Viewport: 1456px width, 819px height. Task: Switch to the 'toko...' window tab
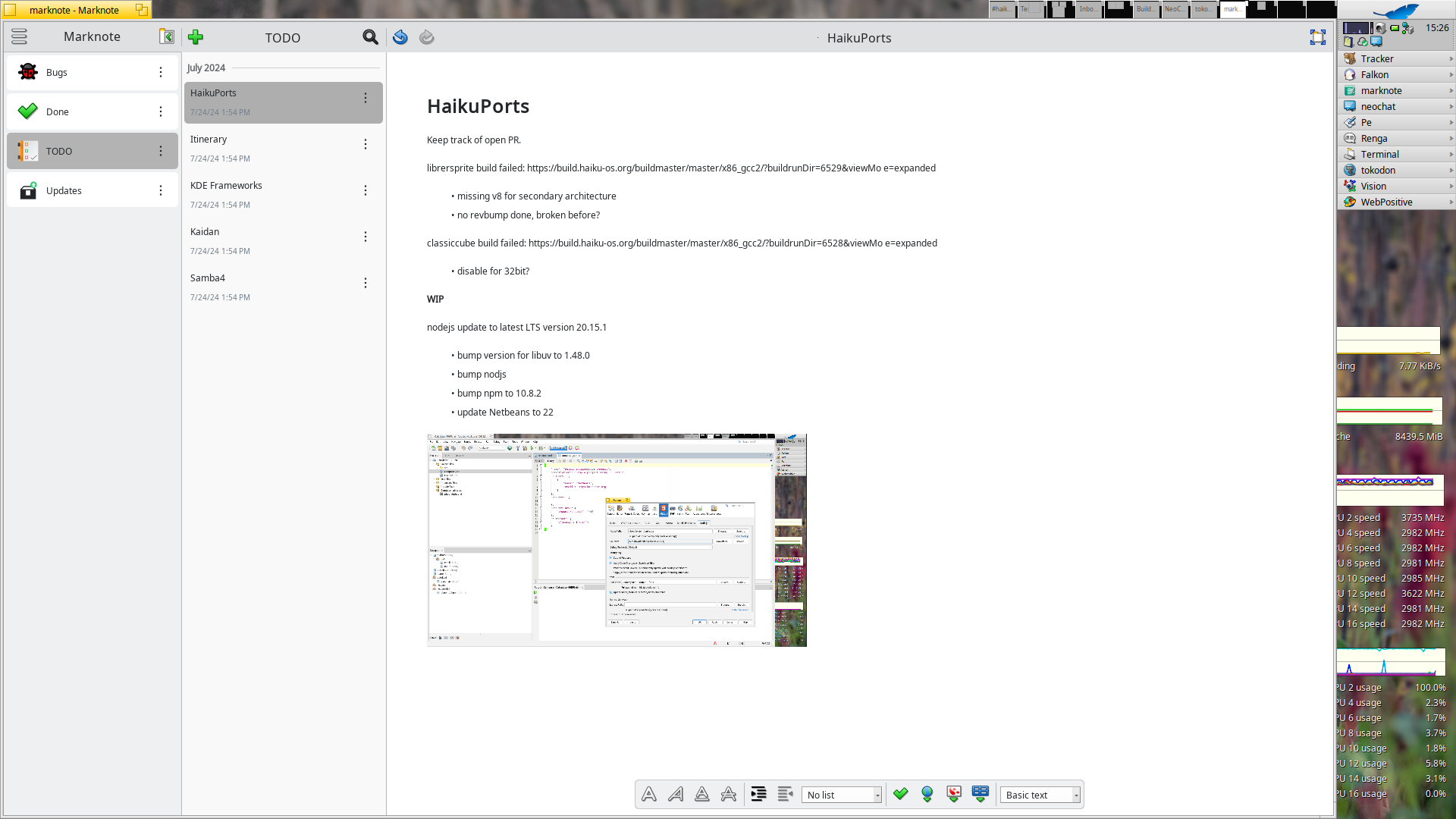[1203, 9]
